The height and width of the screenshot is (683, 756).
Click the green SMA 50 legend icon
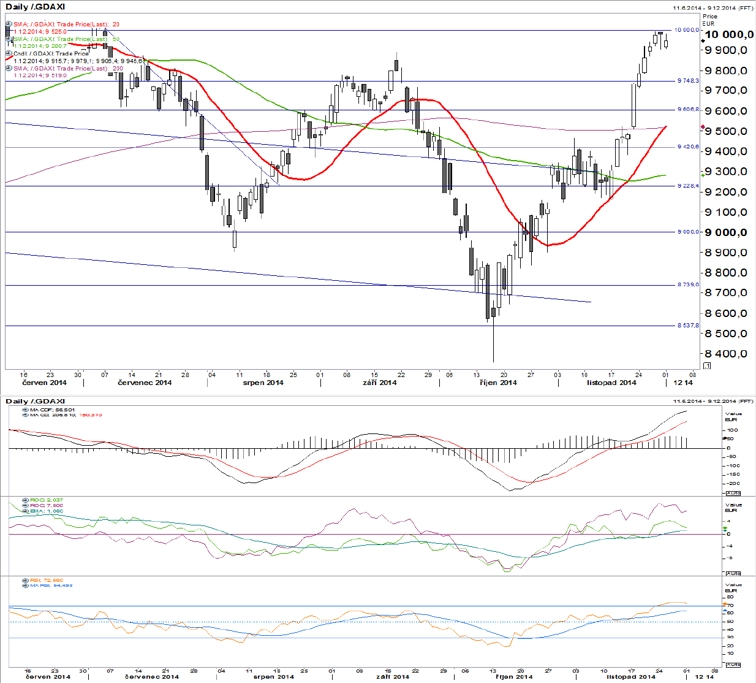click(9, 39)
